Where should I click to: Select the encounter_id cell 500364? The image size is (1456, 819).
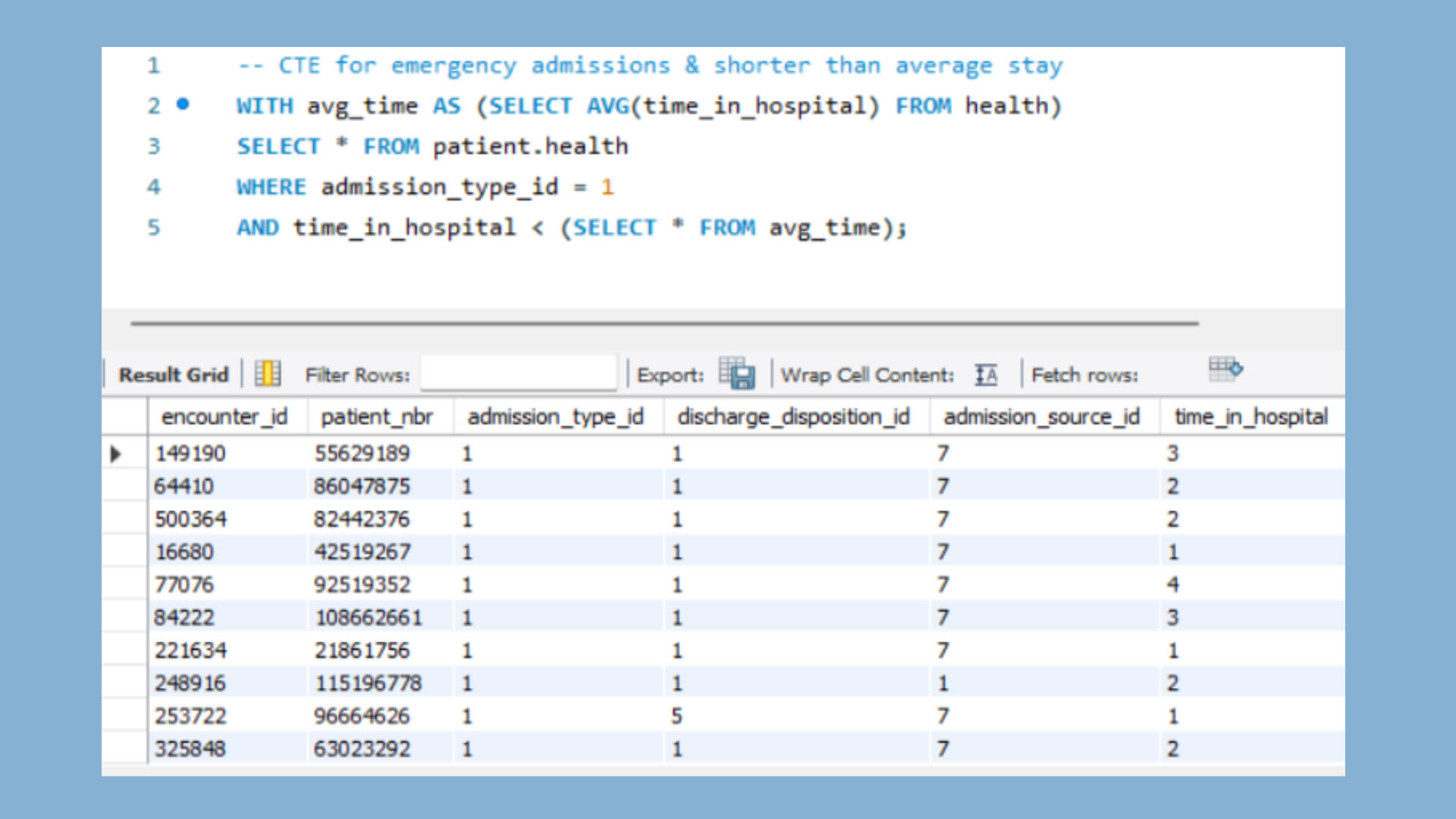(x=191, y=519)
